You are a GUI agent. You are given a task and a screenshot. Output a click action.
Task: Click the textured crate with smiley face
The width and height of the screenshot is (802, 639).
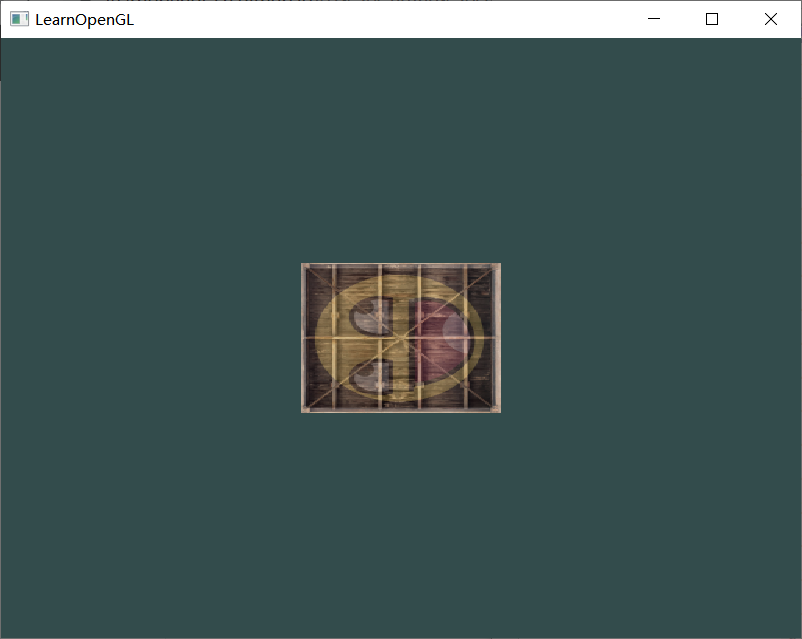click(x=401, y=338)
